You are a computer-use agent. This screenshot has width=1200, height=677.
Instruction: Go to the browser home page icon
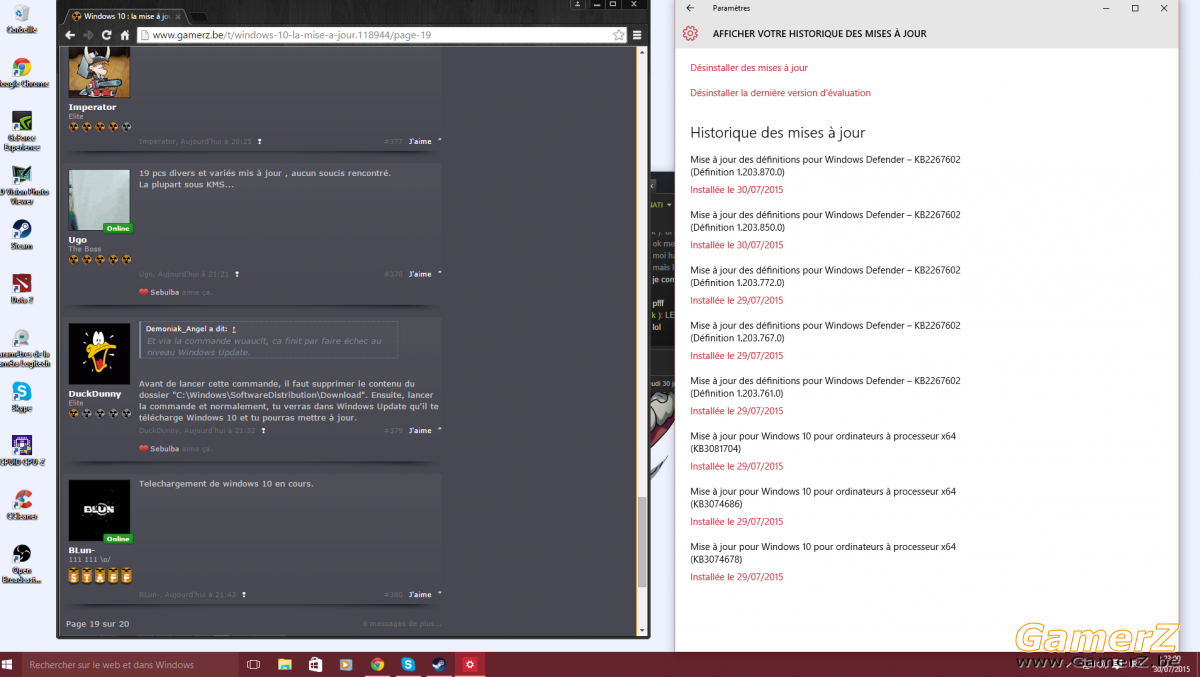coord(125,35)
